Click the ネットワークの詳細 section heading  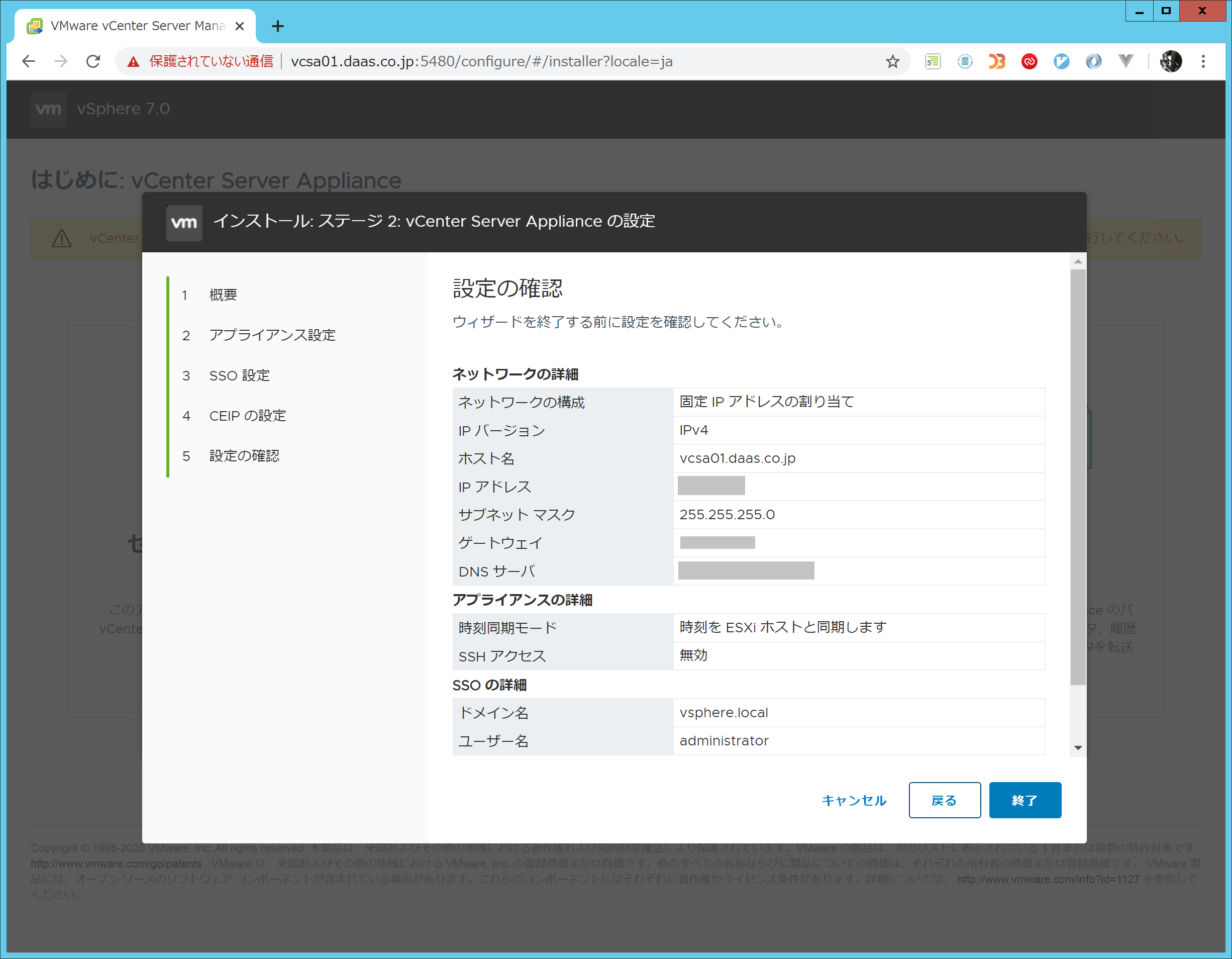[x=515, y=374]
